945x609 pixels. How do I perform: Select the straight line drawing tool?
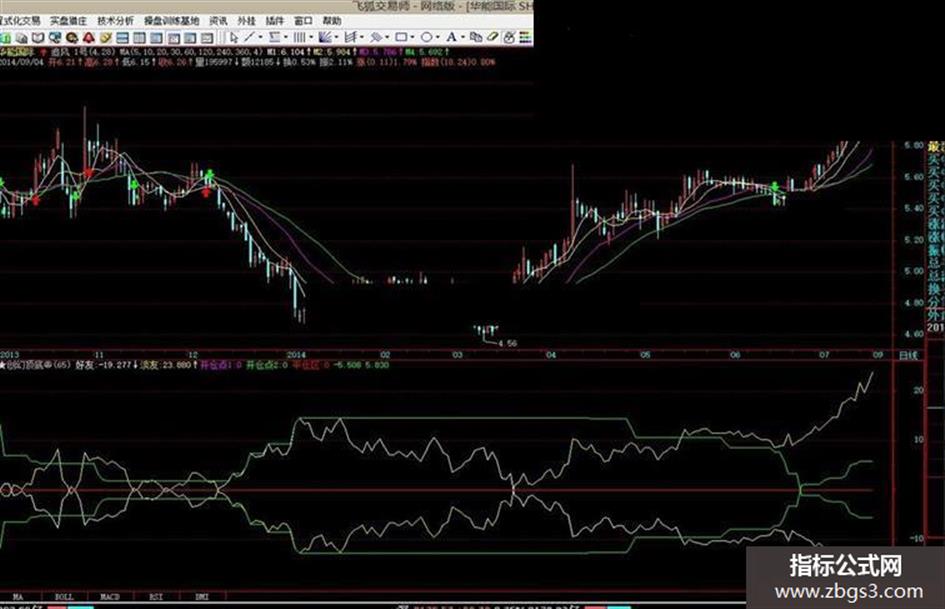point(250,37)
